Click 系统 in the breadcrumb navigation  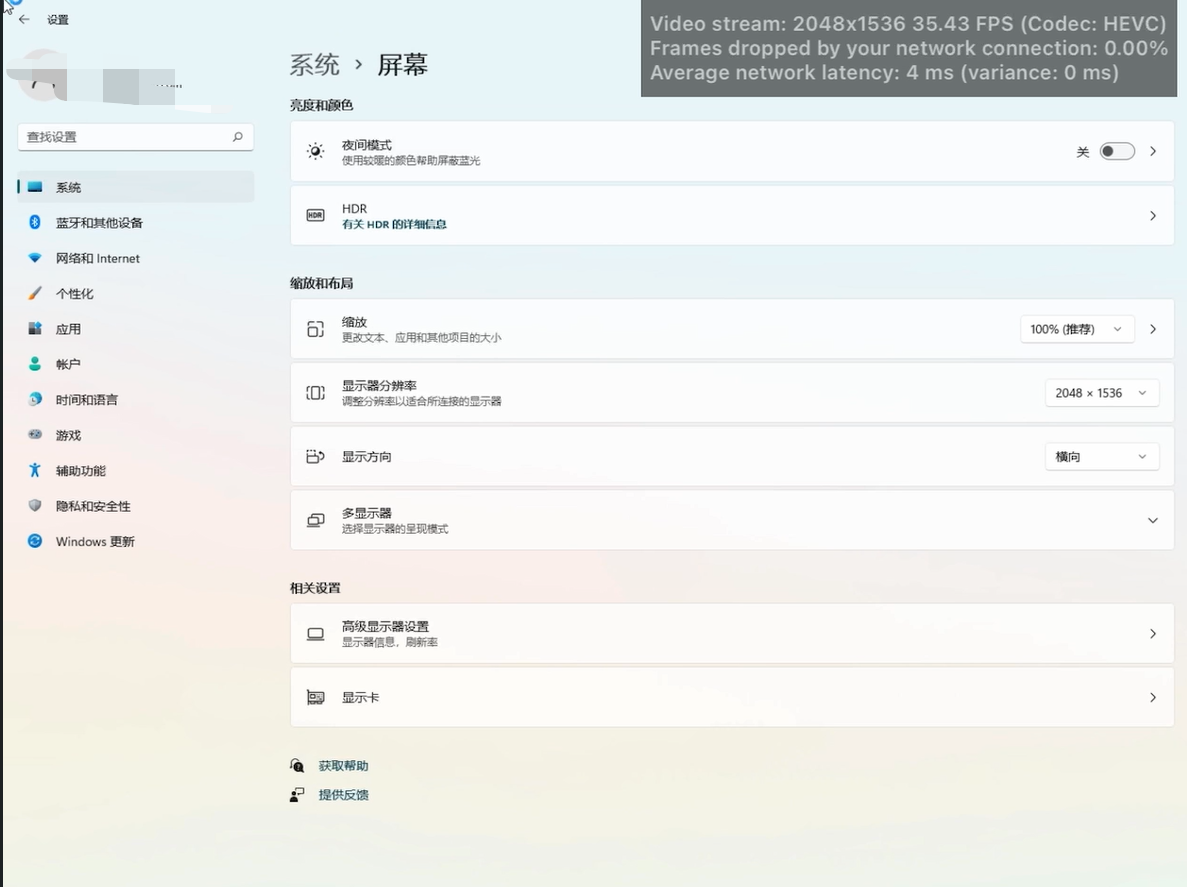click(315, 64)
